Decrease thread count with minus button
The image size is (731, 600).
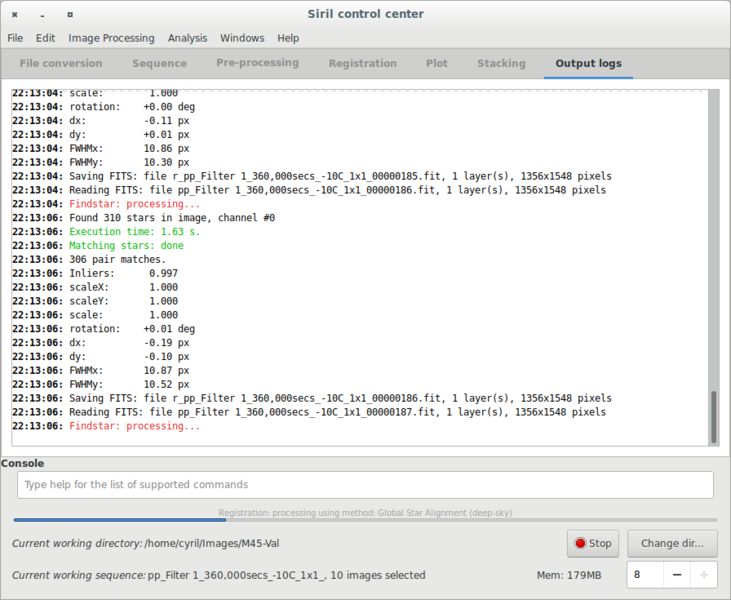click(677, 575)
